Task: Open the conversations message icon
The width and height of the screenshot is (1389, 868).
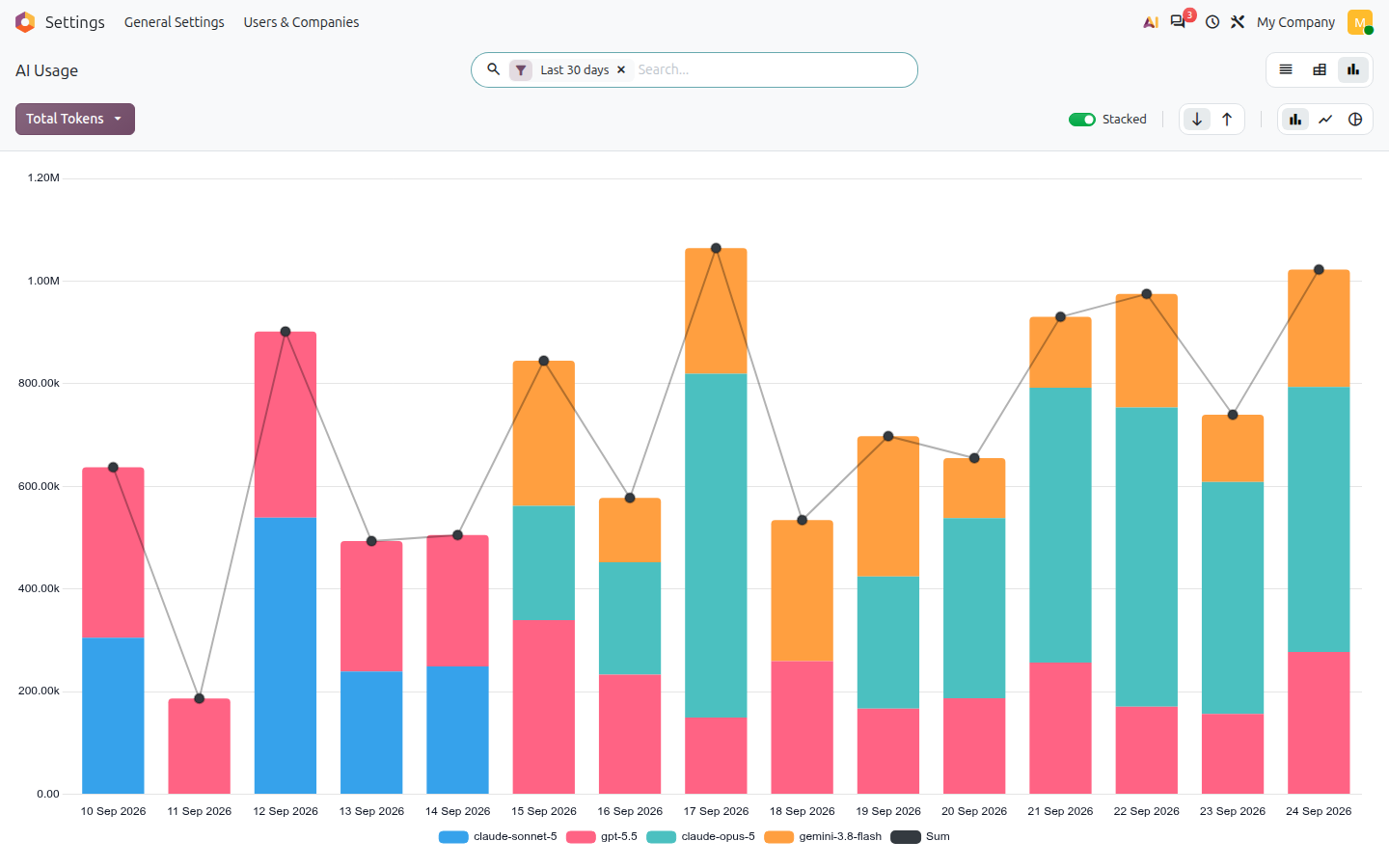Action: click(x=1178, y=22)
